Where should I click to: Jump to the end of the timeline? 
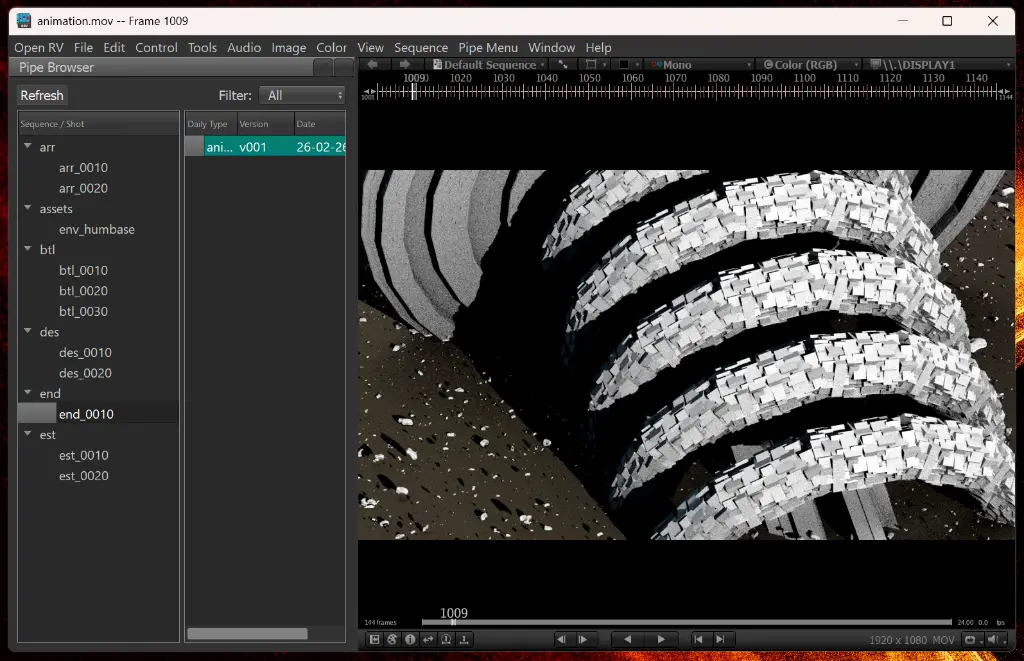point(720,639)
